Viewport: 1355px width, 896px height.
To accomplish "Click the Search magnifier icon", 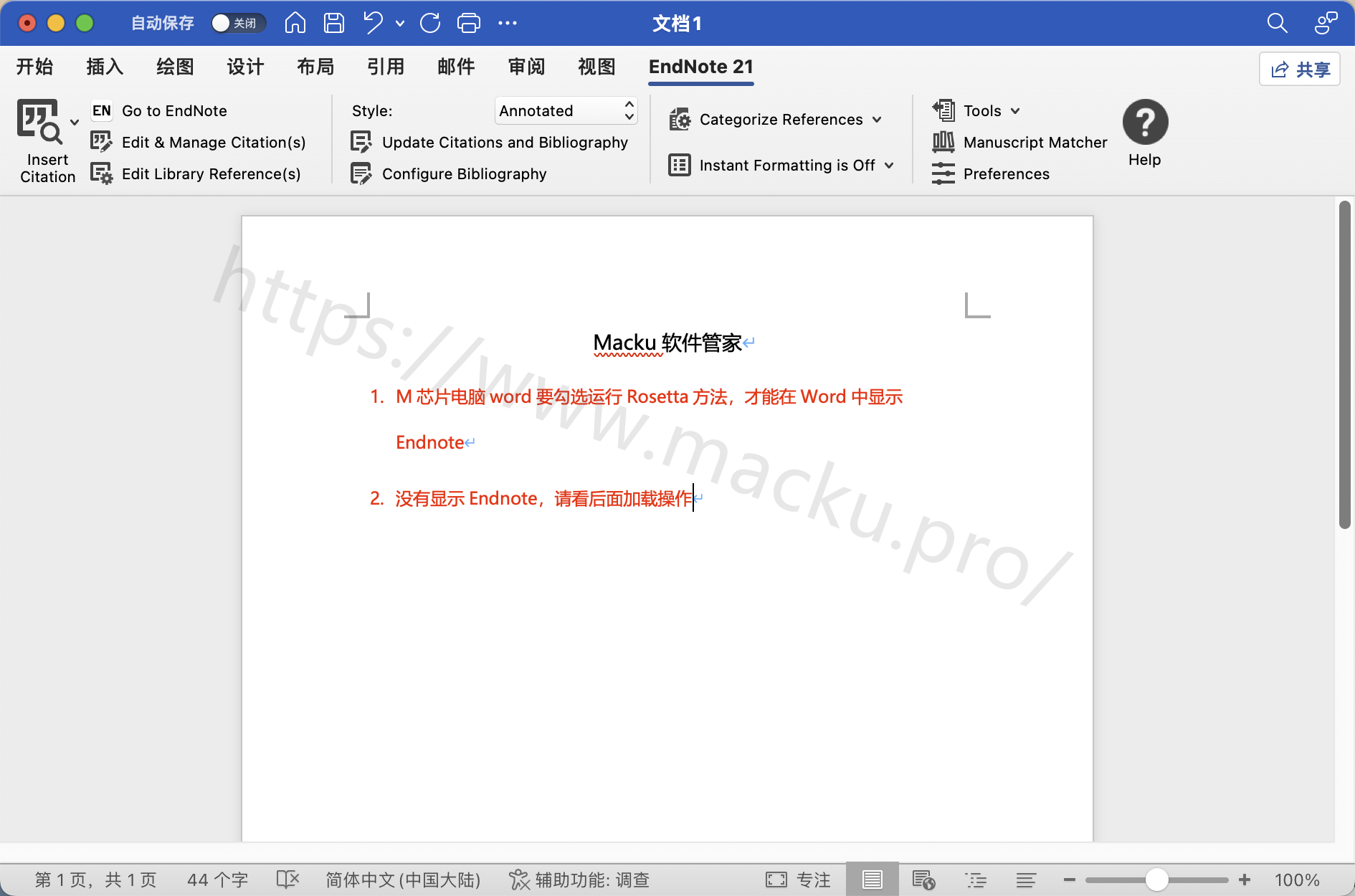I will coord(1277,23).
